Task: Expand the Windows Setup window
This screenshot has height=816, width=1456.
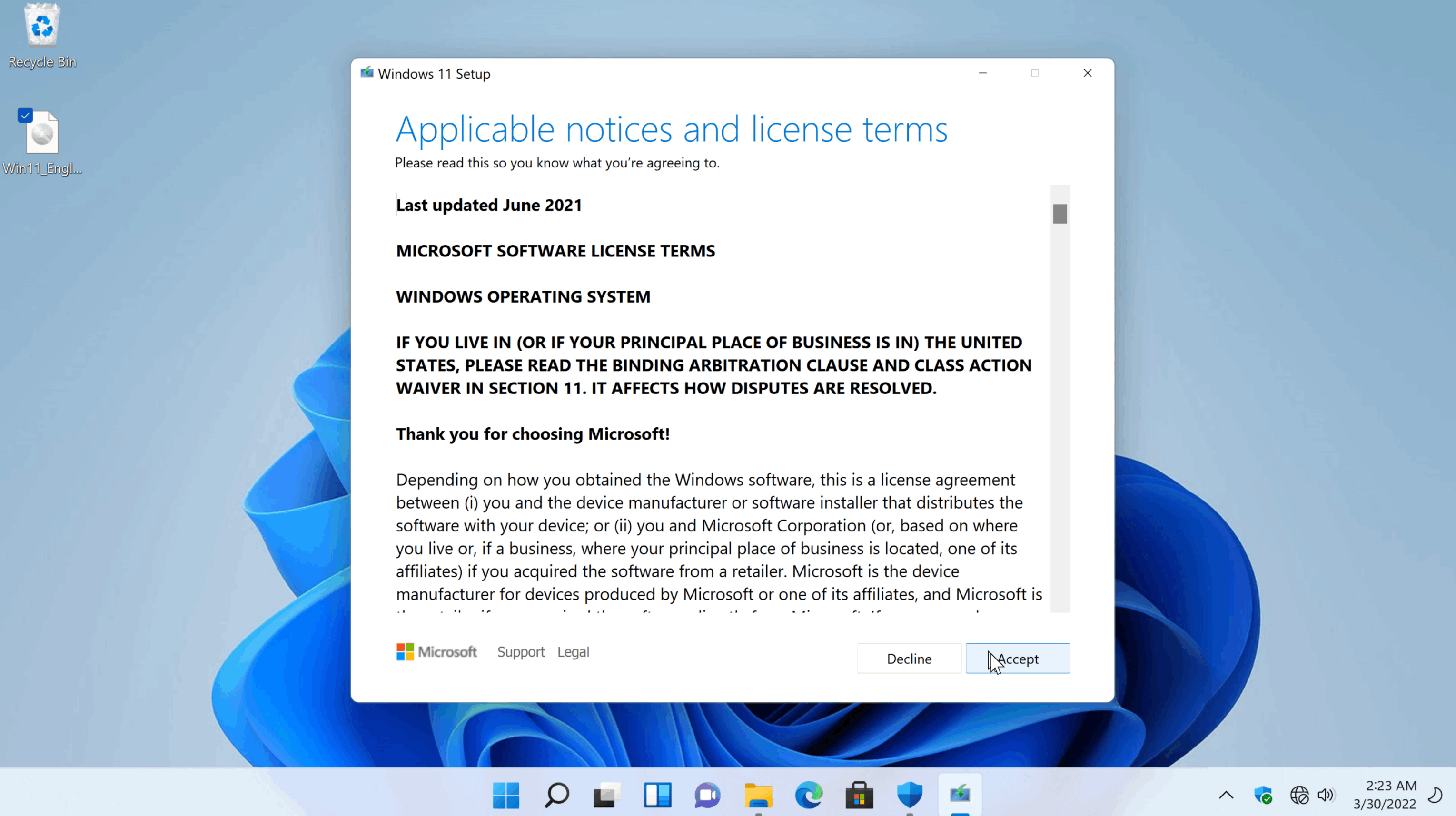Action: pos(1035,73)
